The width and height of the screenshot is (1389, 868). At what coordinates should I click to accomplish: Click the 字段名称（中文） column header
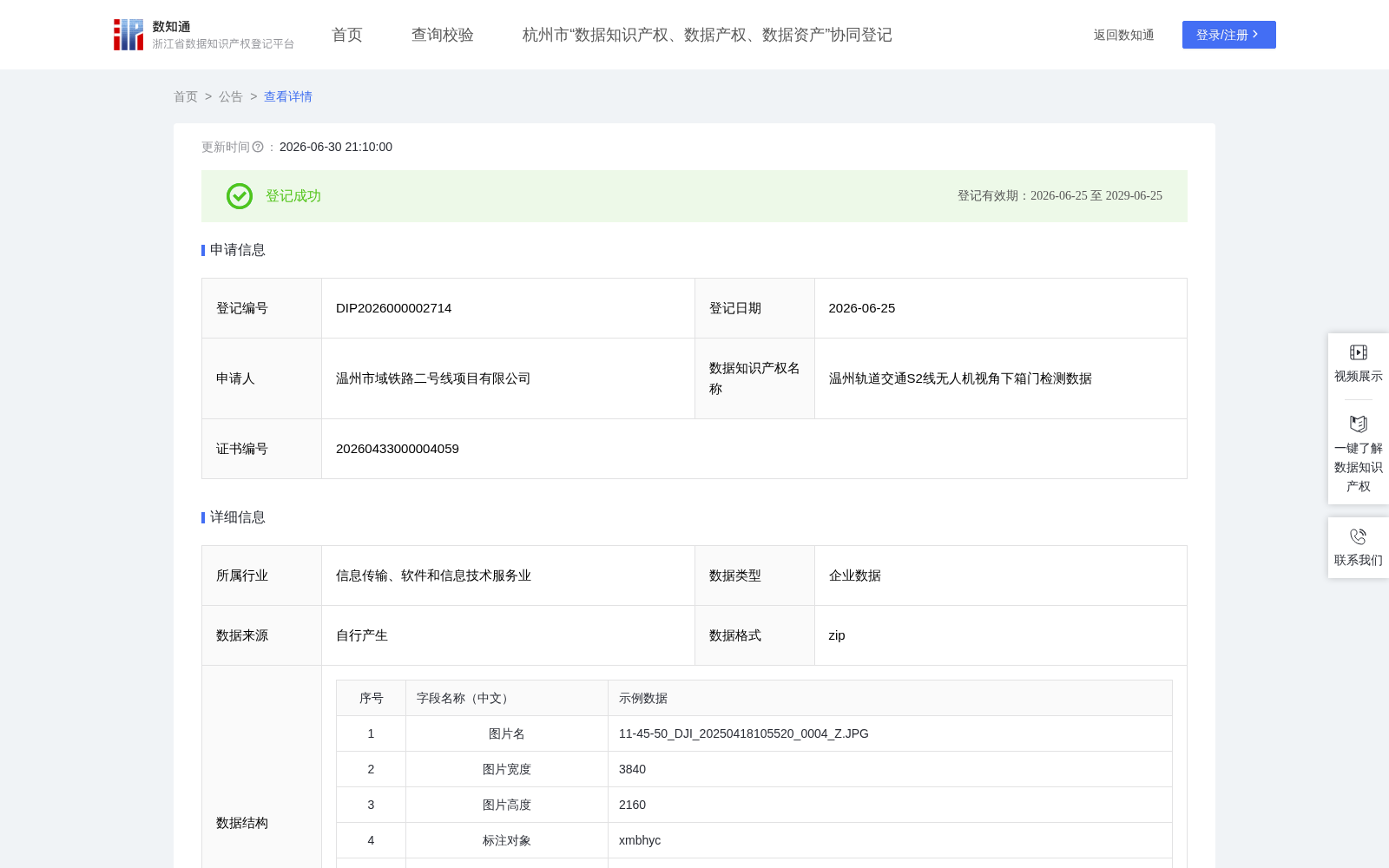point(507,698)
